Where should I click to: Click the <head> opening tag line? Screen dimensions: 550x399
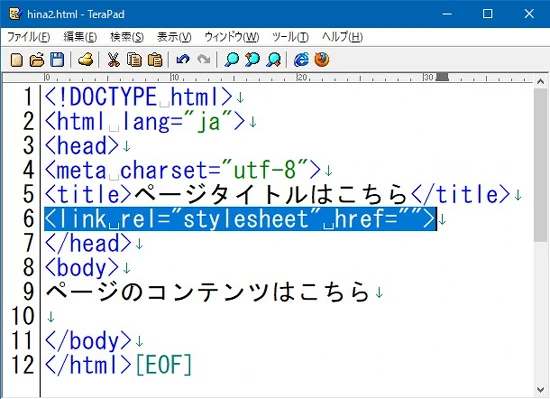(x=82, y=146)
